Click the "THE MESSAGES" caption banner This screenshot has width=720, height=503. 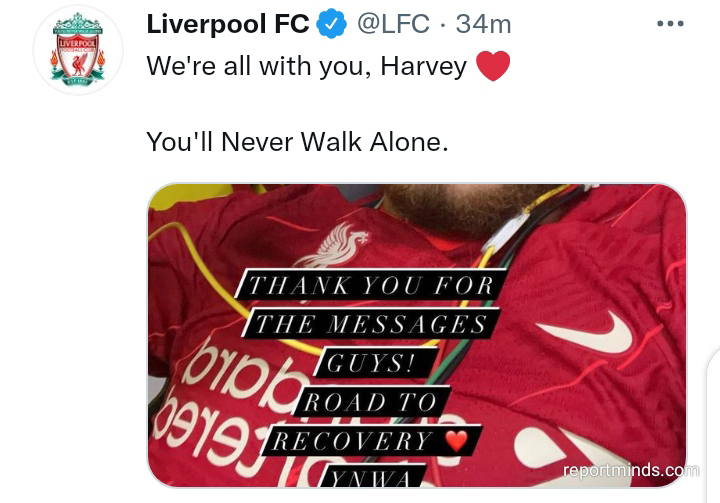[371, 324]
